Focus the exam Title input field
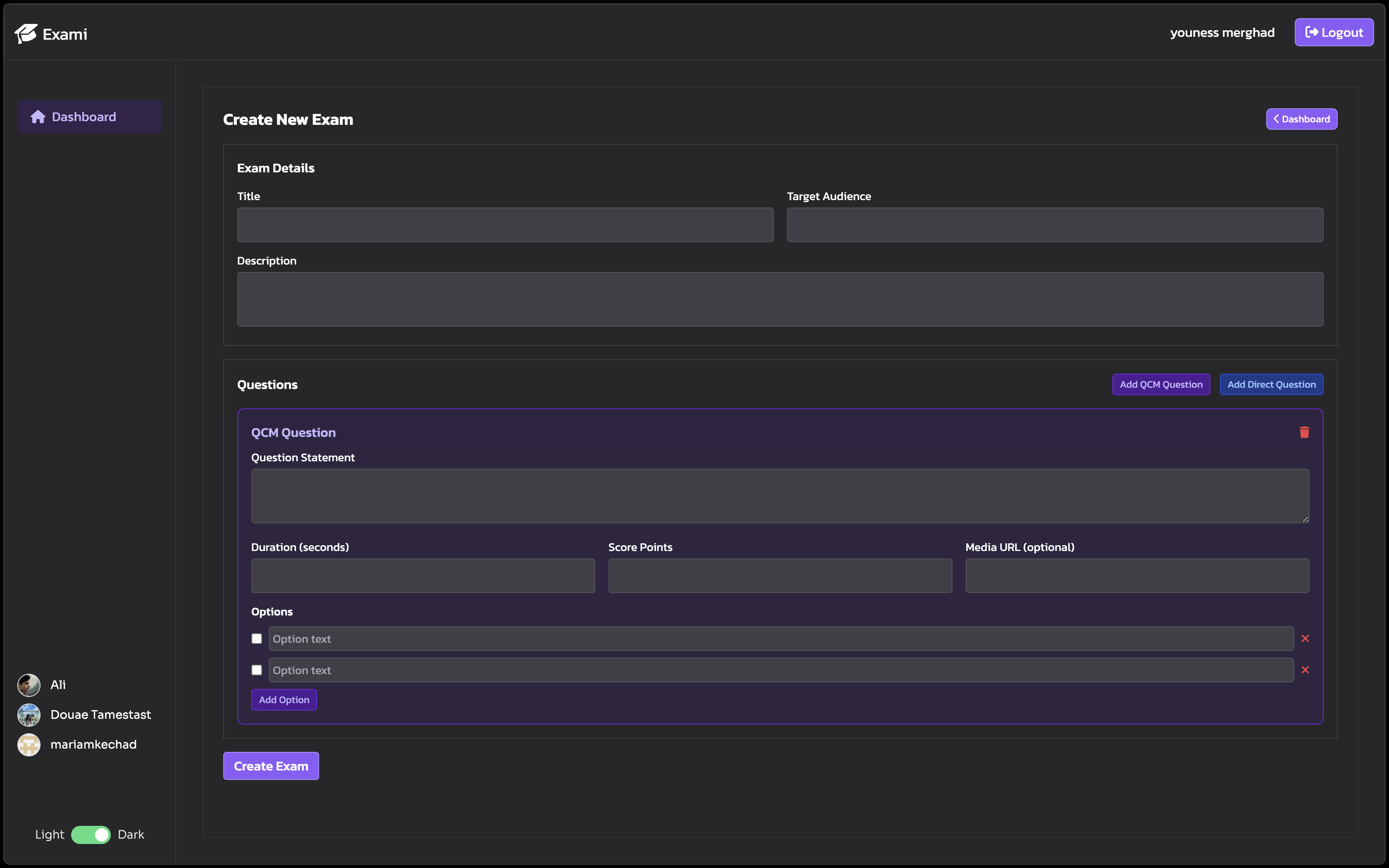The height and width of the screenshot is (868, 1389). [505, 225]
